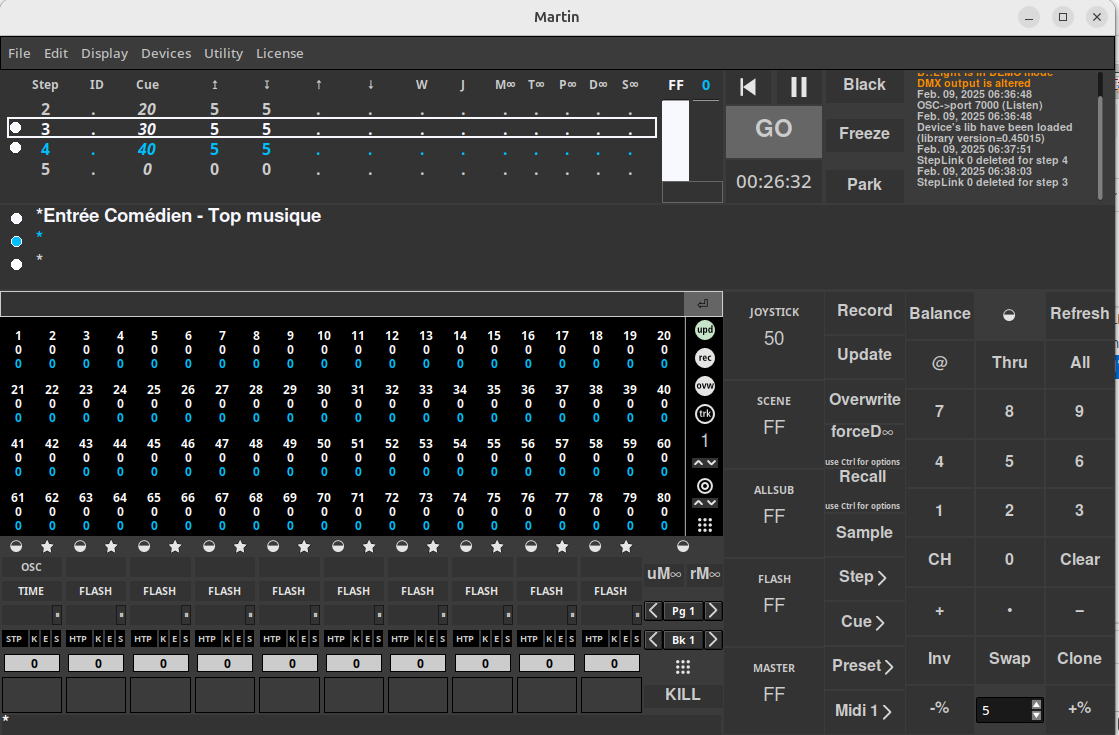Click the enter arrow icon on command line
Screen dimensions: 1119x735
703,304
